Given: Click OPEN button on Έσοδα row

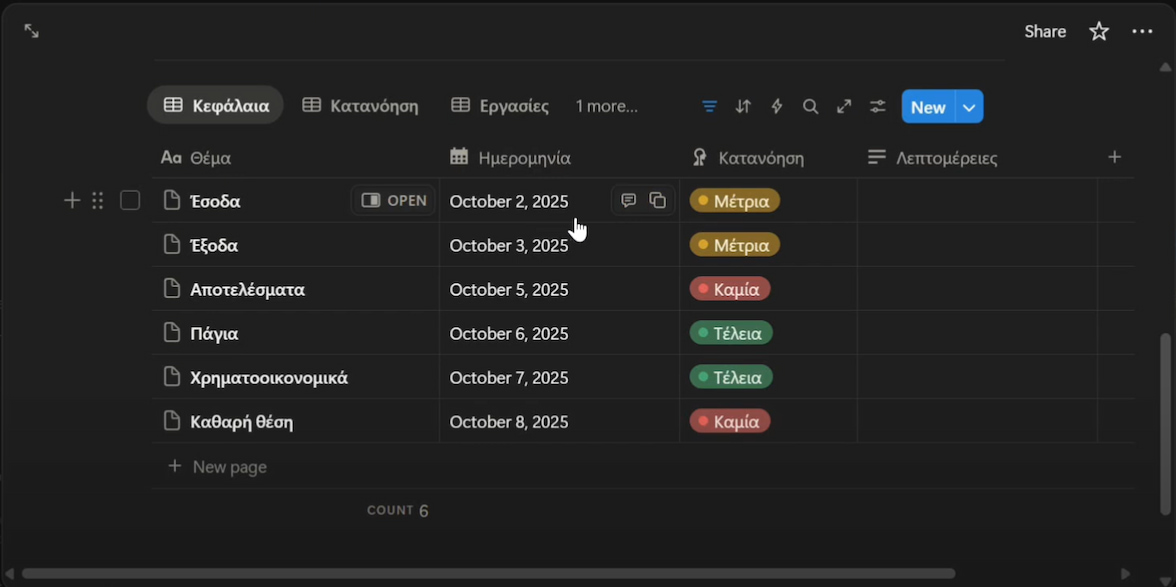Looking at the screenshot, I should (394, 200).
